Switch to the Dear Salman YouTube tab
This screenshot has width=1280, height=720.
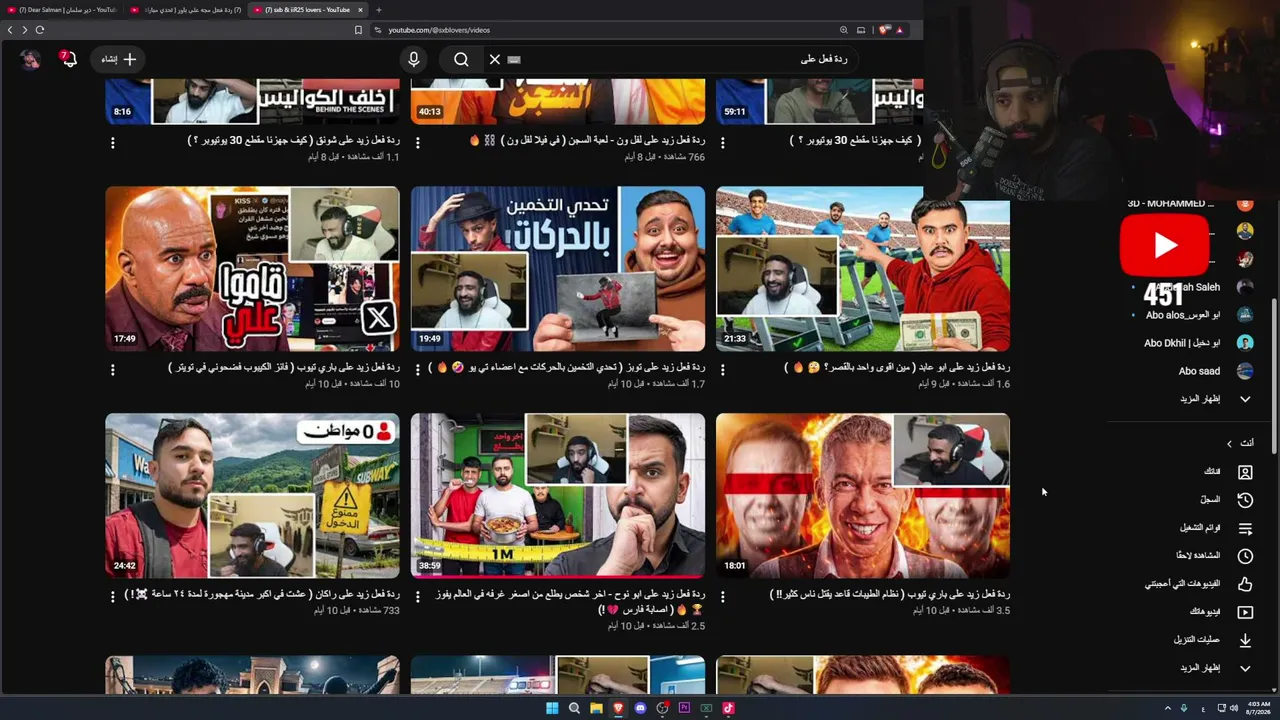pos(62,10)
